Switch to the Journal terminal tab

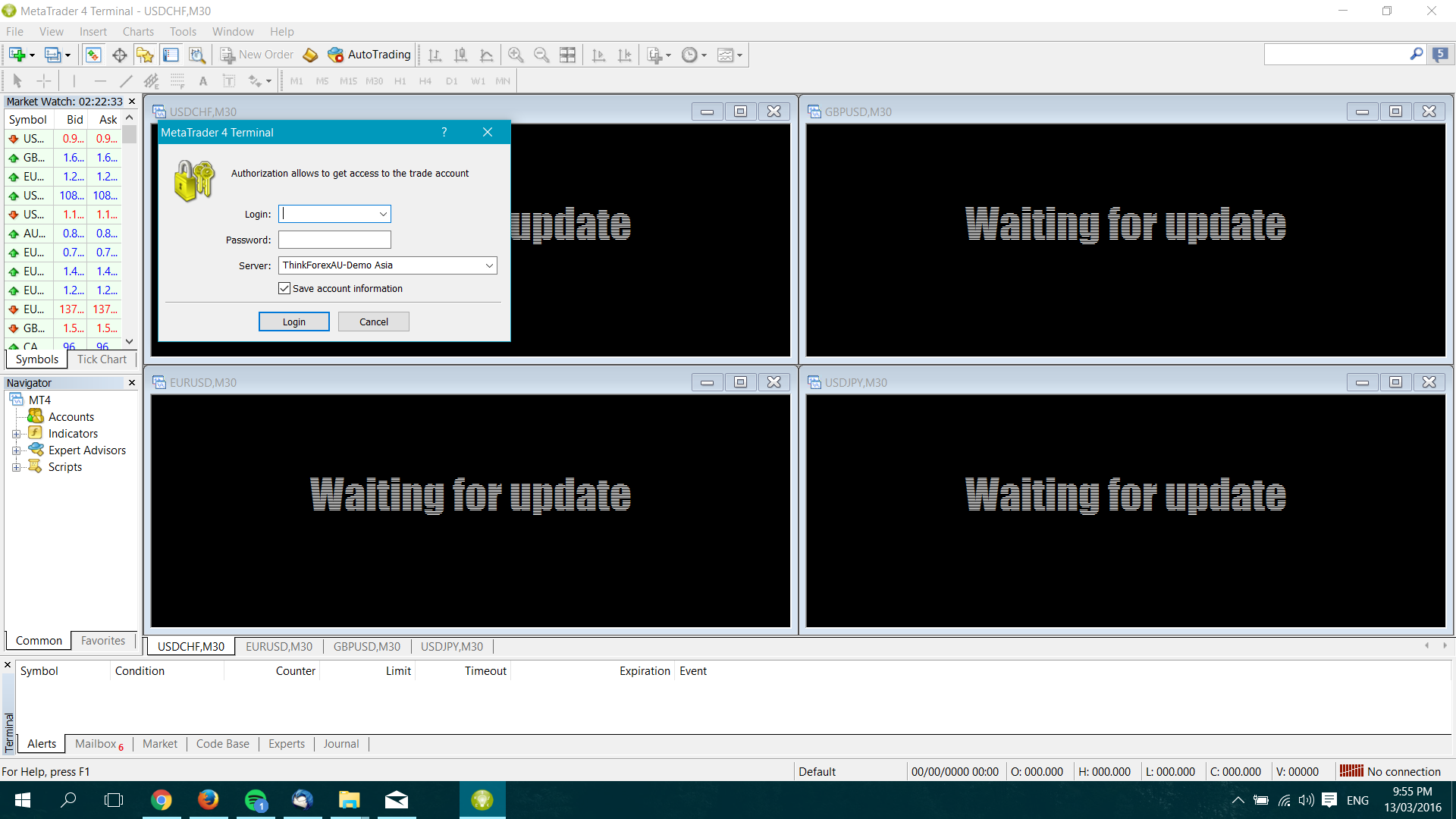341,744
